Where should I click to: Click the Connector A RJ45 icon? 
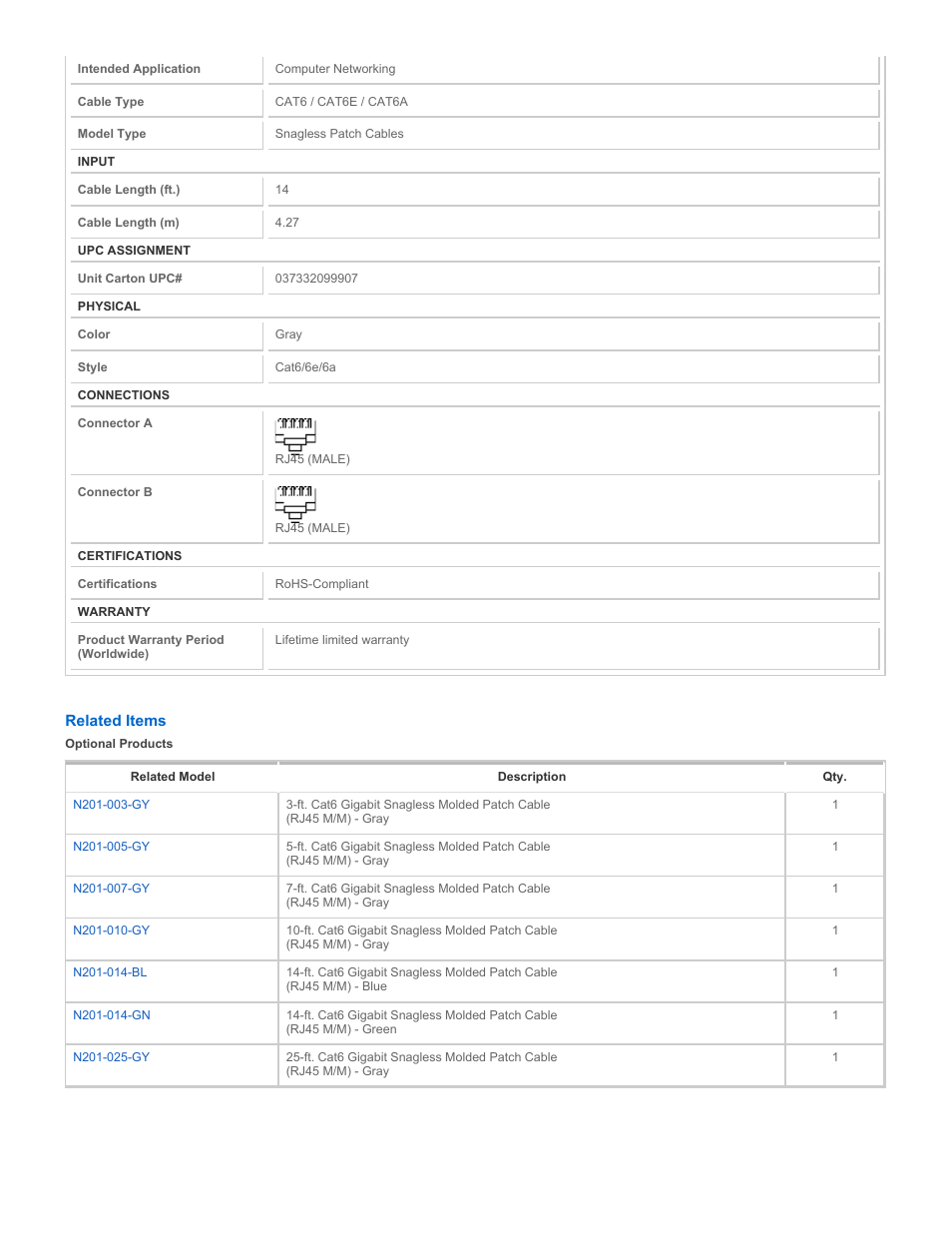tap(295, 434)
